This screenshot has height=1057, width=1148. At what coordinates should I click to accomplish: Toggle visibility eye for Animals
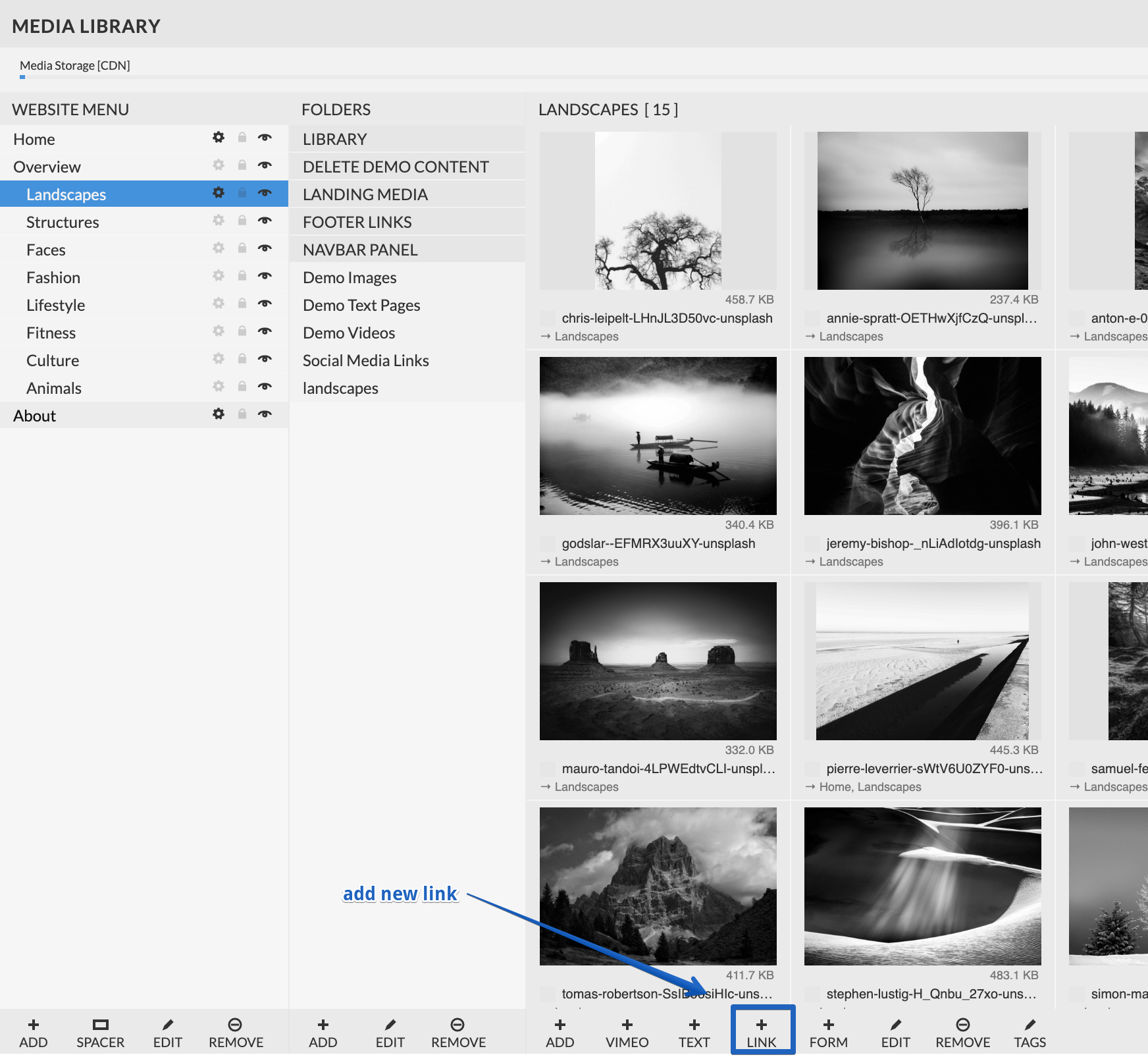point(265,387)
